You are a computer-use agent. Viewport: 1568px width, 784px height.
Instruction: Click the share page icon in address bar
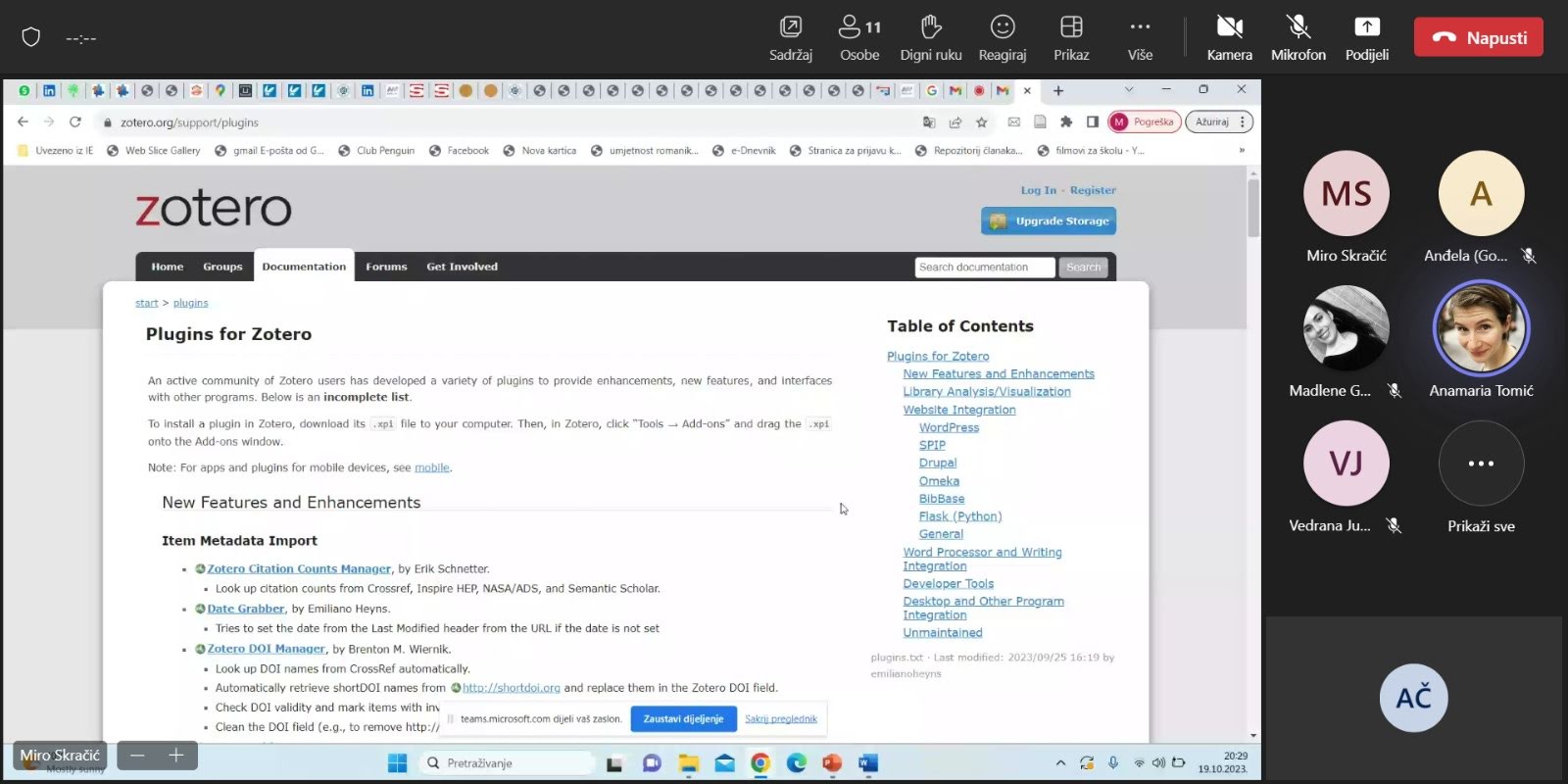955,122
